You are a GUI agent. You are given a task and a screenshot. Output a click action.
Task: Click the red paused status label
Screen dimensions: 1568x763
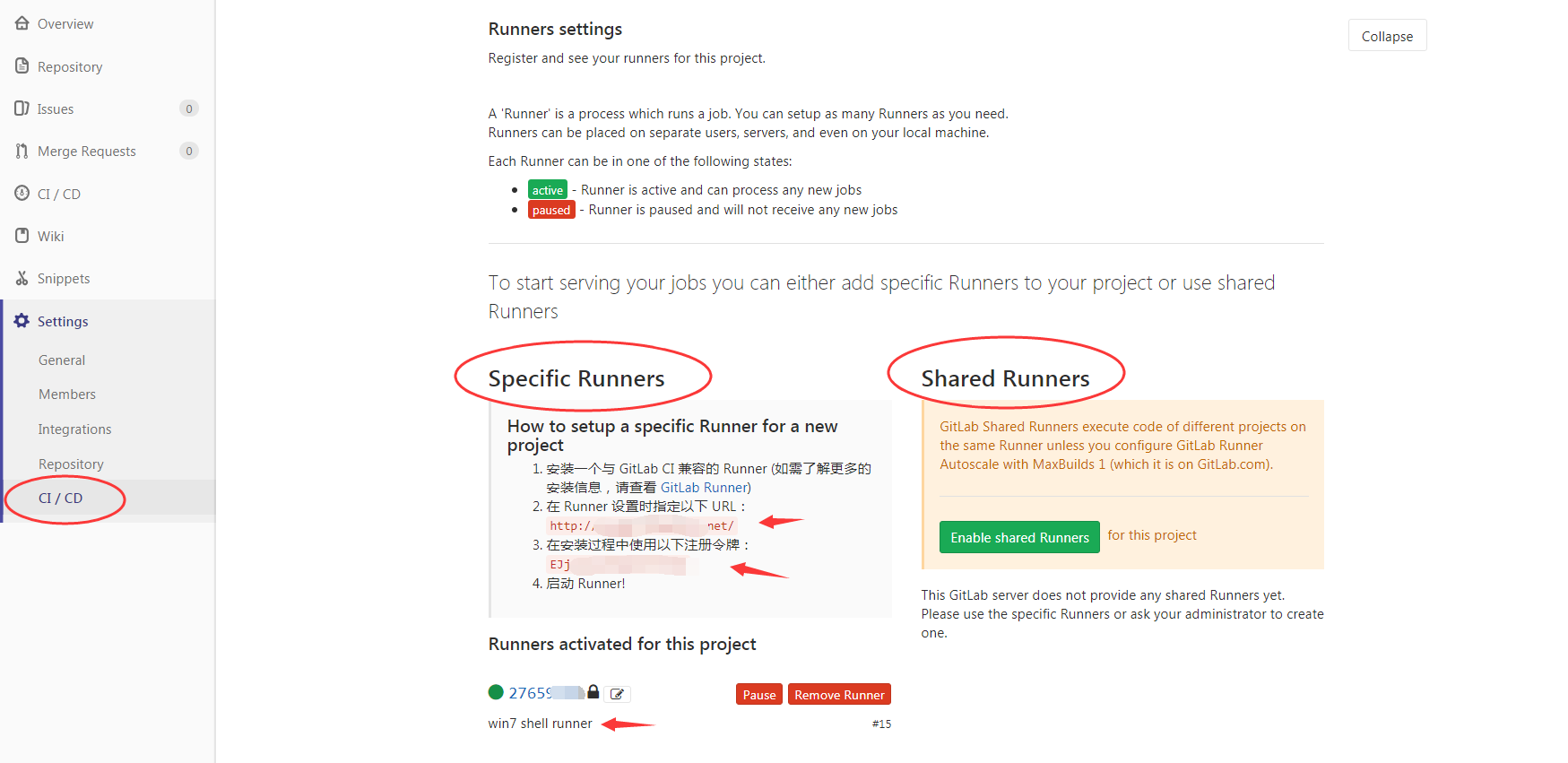(x=551, y=210)
